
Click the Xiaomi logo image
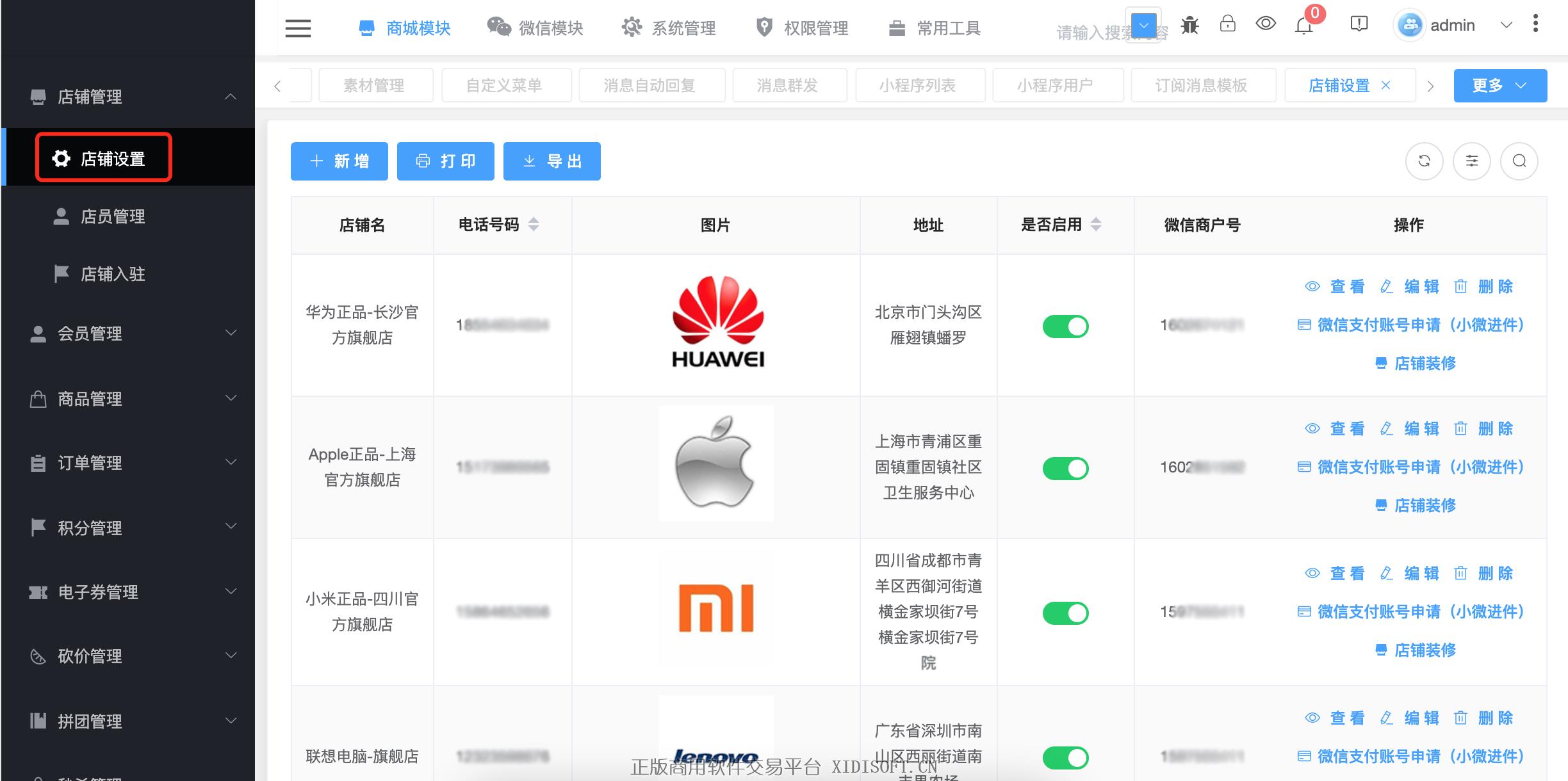(x=715, y=608)
